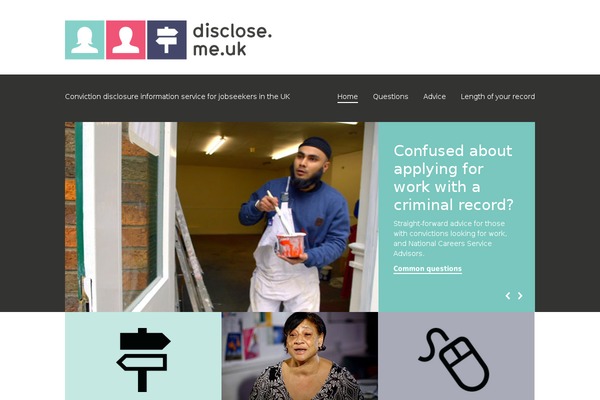Go to the Advice page
Viewport: 600px width, 400px height.
point(434,96)
